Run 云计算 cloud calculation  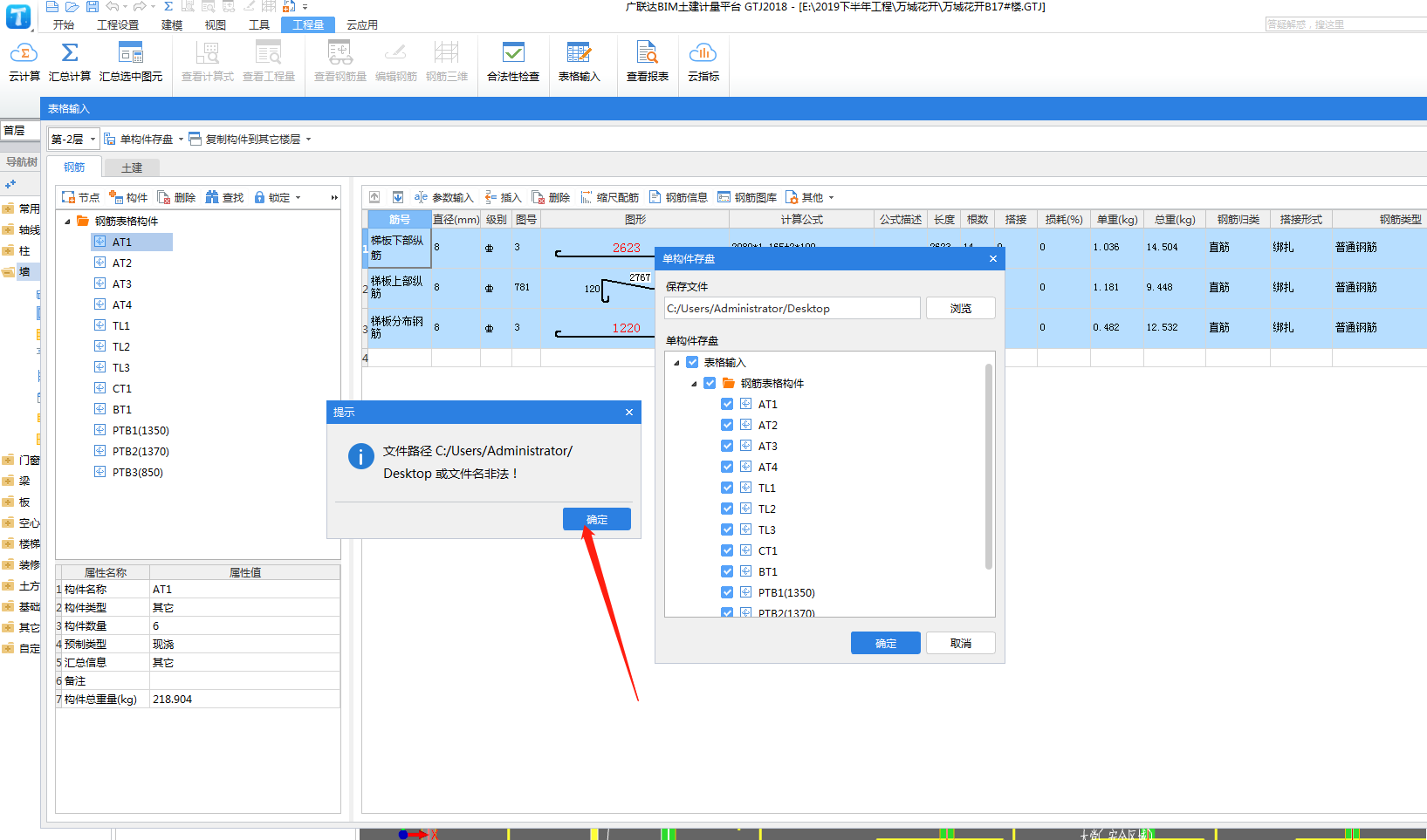(x=24, y=62)
